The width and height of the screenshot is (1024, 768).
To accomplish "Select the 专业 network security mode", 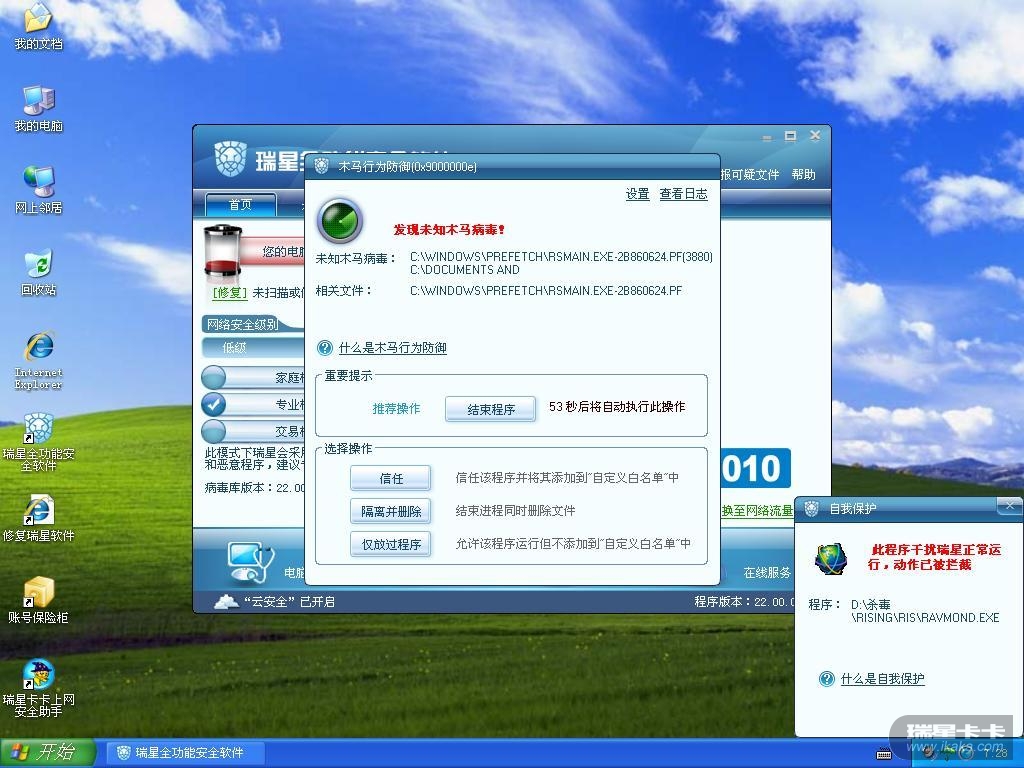I will (x=255, y=404).
